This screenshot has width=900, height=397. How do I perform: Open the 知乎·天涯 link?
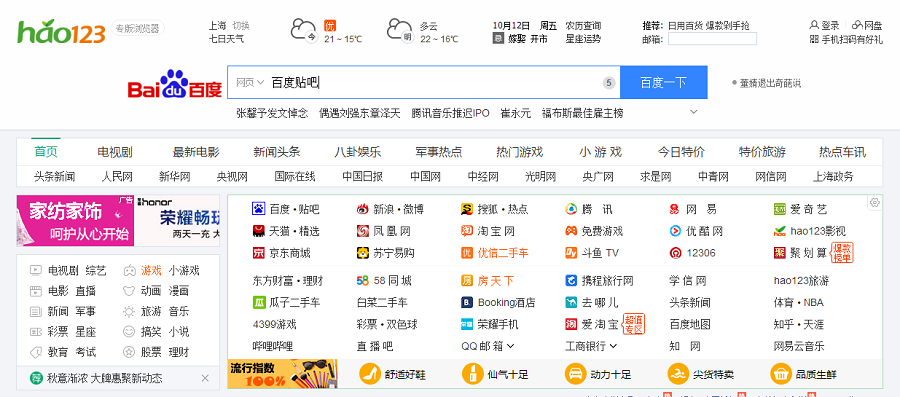click(798, 325)
